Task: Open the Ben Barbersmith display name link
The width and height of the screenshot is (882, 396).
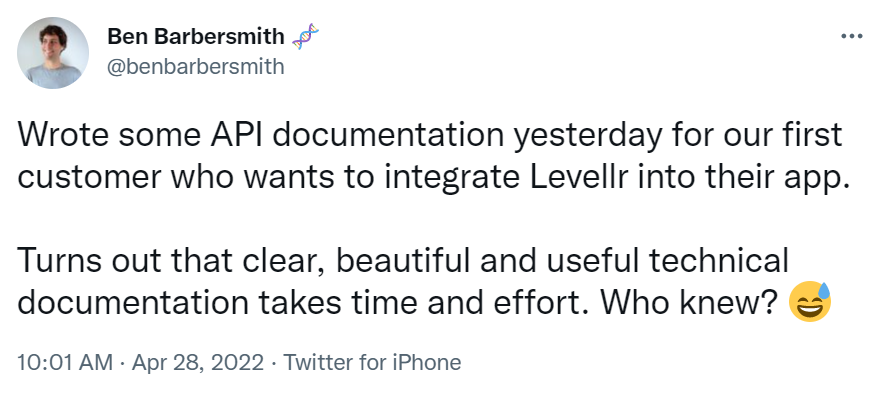Action: (196, 37)
